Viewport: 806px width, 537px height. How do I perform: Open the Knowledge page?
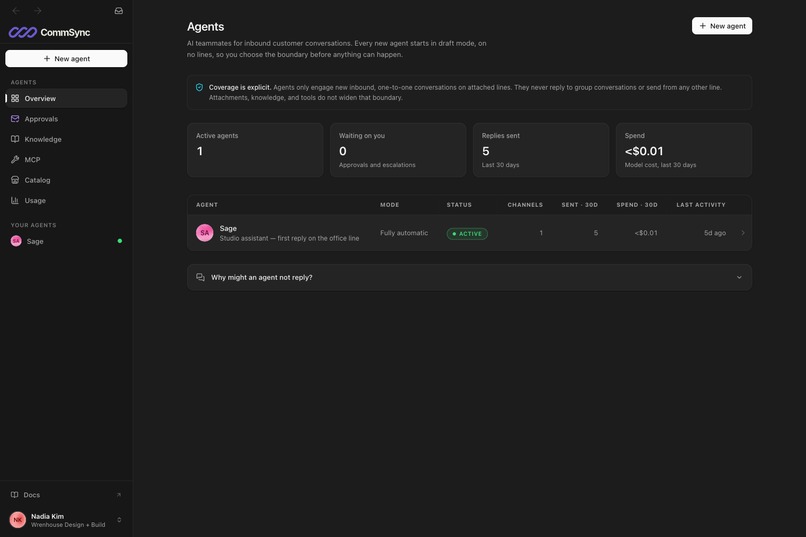coord(66,139)
